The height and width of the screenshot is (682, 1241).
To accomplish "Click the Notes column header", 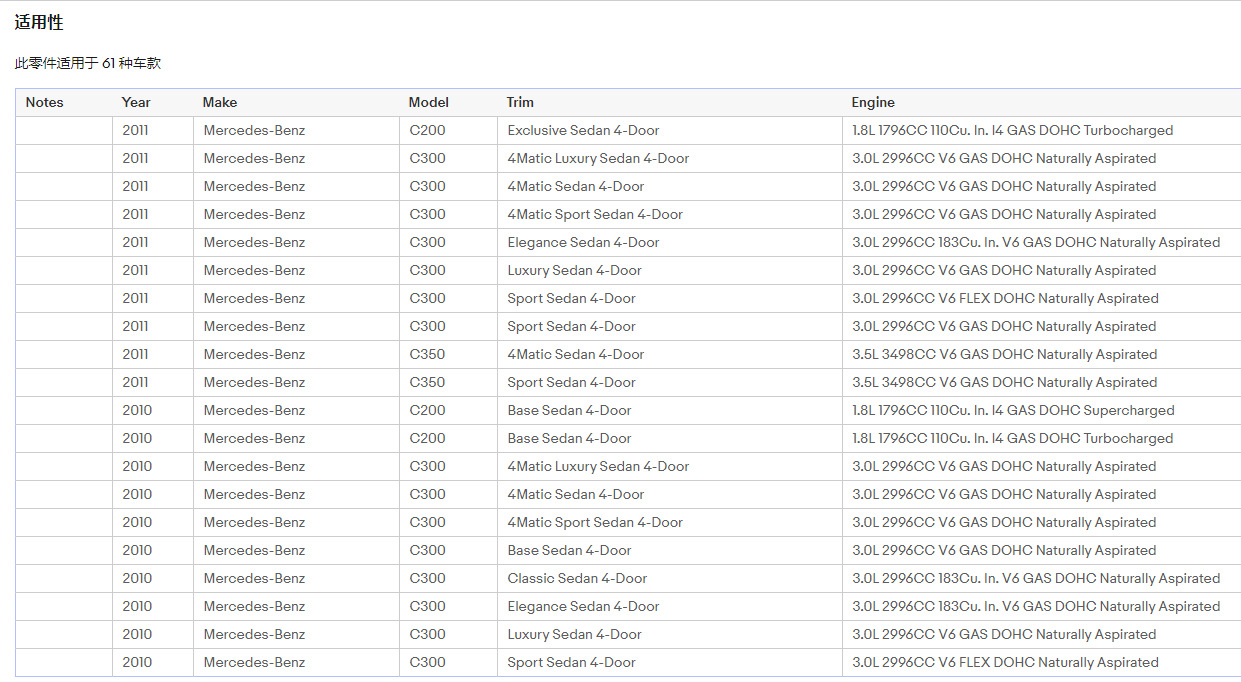I will click(44, 102).
